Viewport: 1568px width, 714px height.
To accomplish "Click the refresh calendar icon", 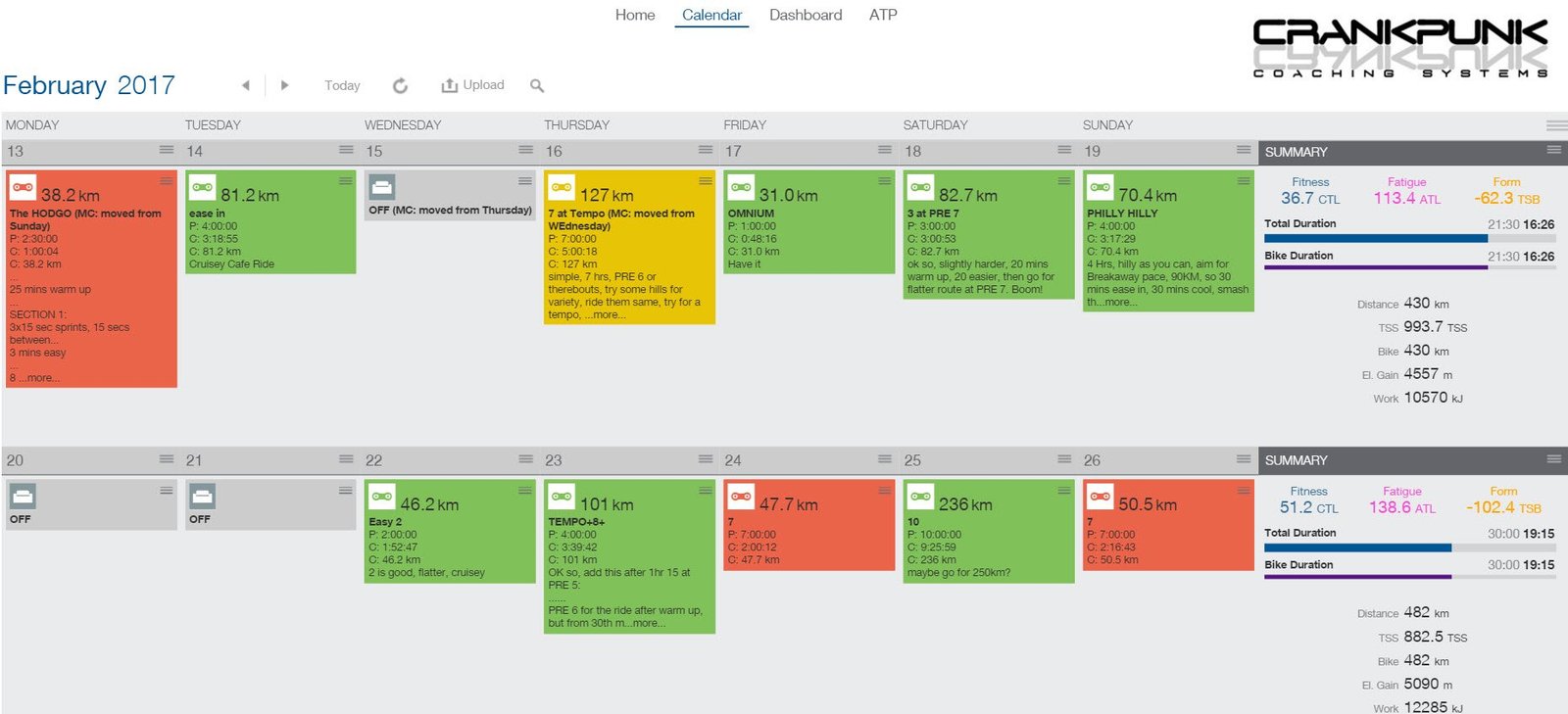I will tap(400, 86).
